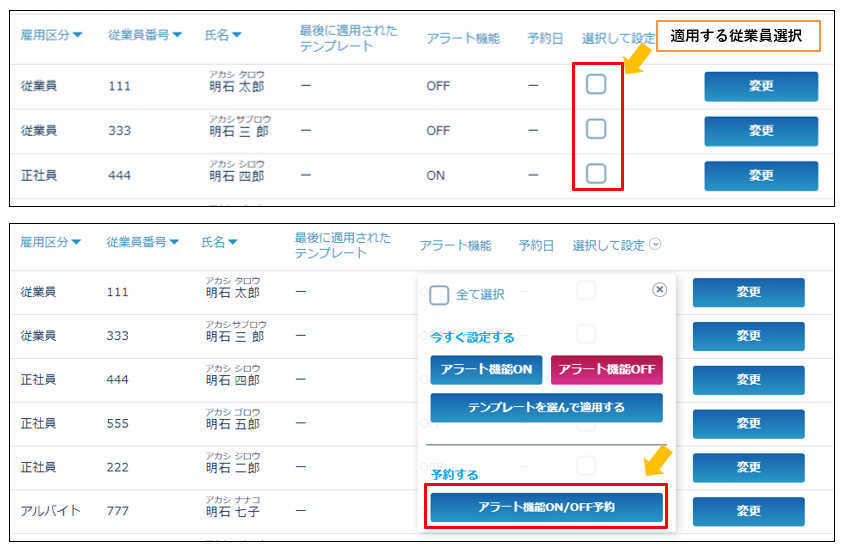Click employee number 333 in lower table
Screen dimensions: 842x549
118,336
